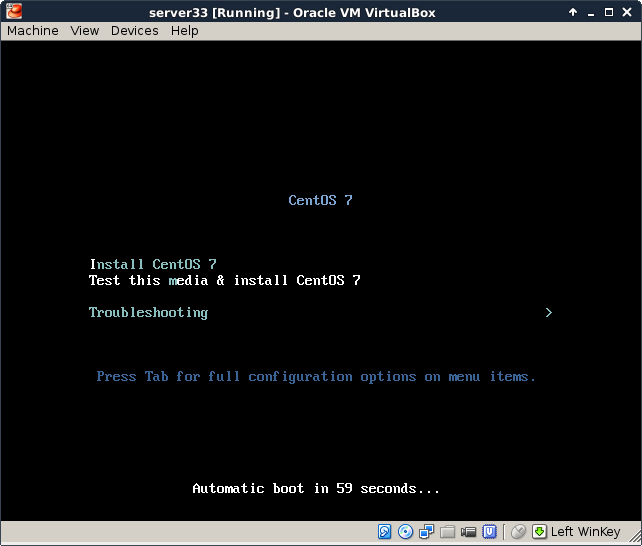Click the optical disc activity icon
642x546 pixels.
pos(405,532)
